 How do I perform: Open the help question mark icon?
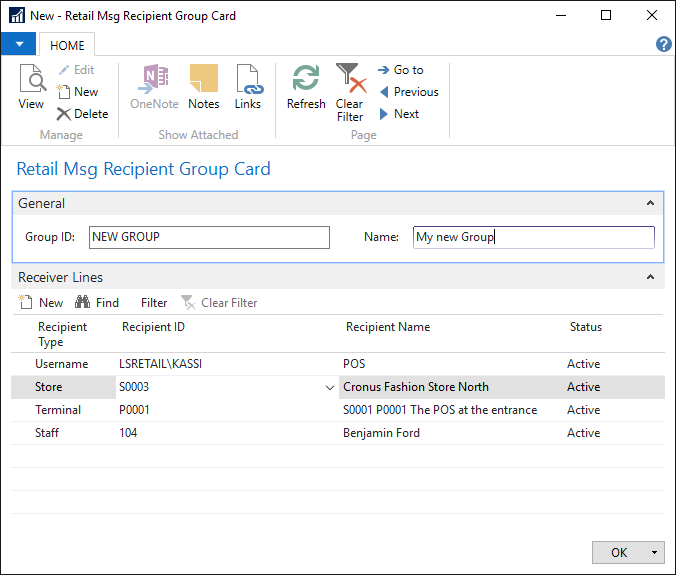pos(663,44)
